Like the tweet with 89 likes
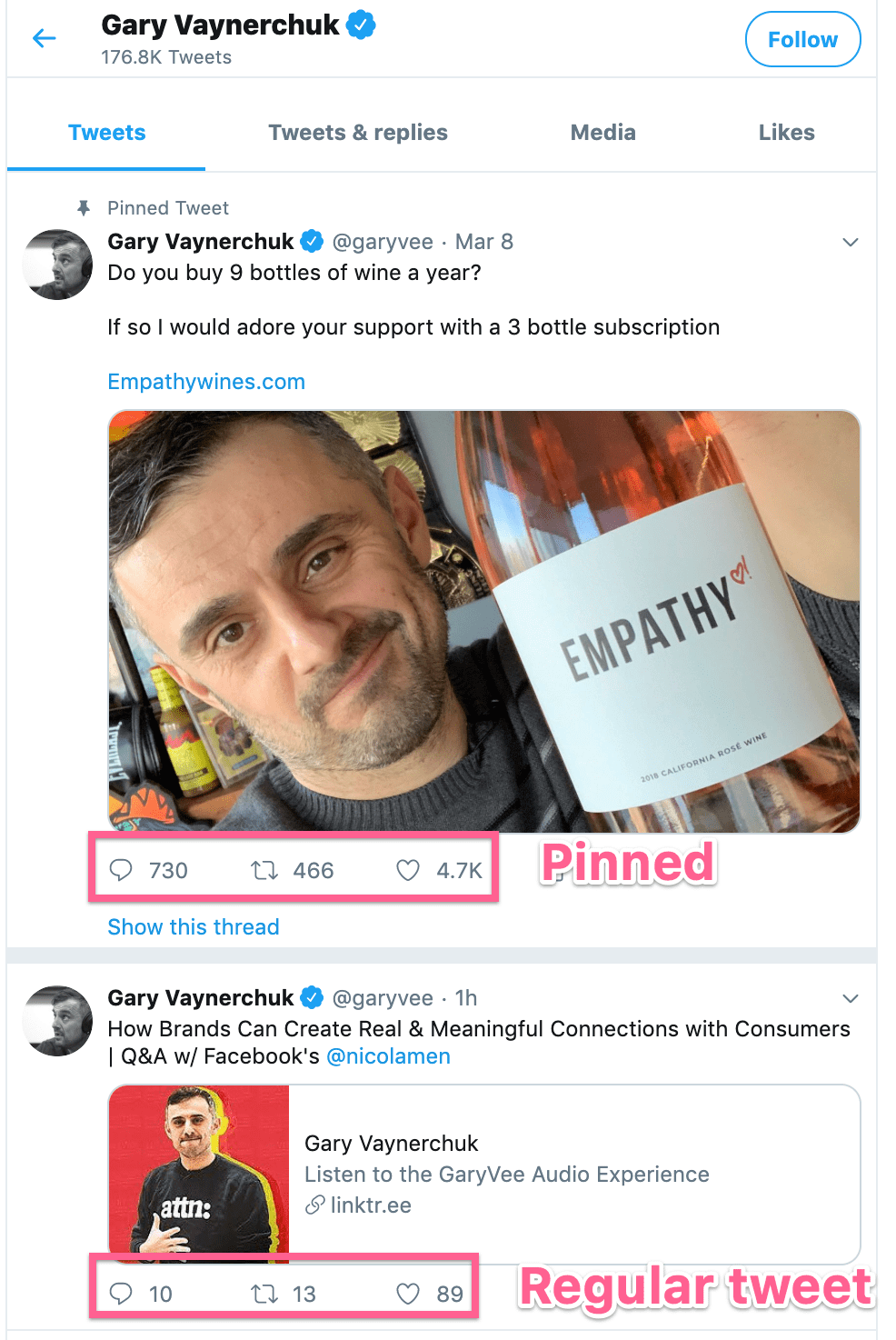This screenshot has width=896, height=1340. (x=408, y=1294)
